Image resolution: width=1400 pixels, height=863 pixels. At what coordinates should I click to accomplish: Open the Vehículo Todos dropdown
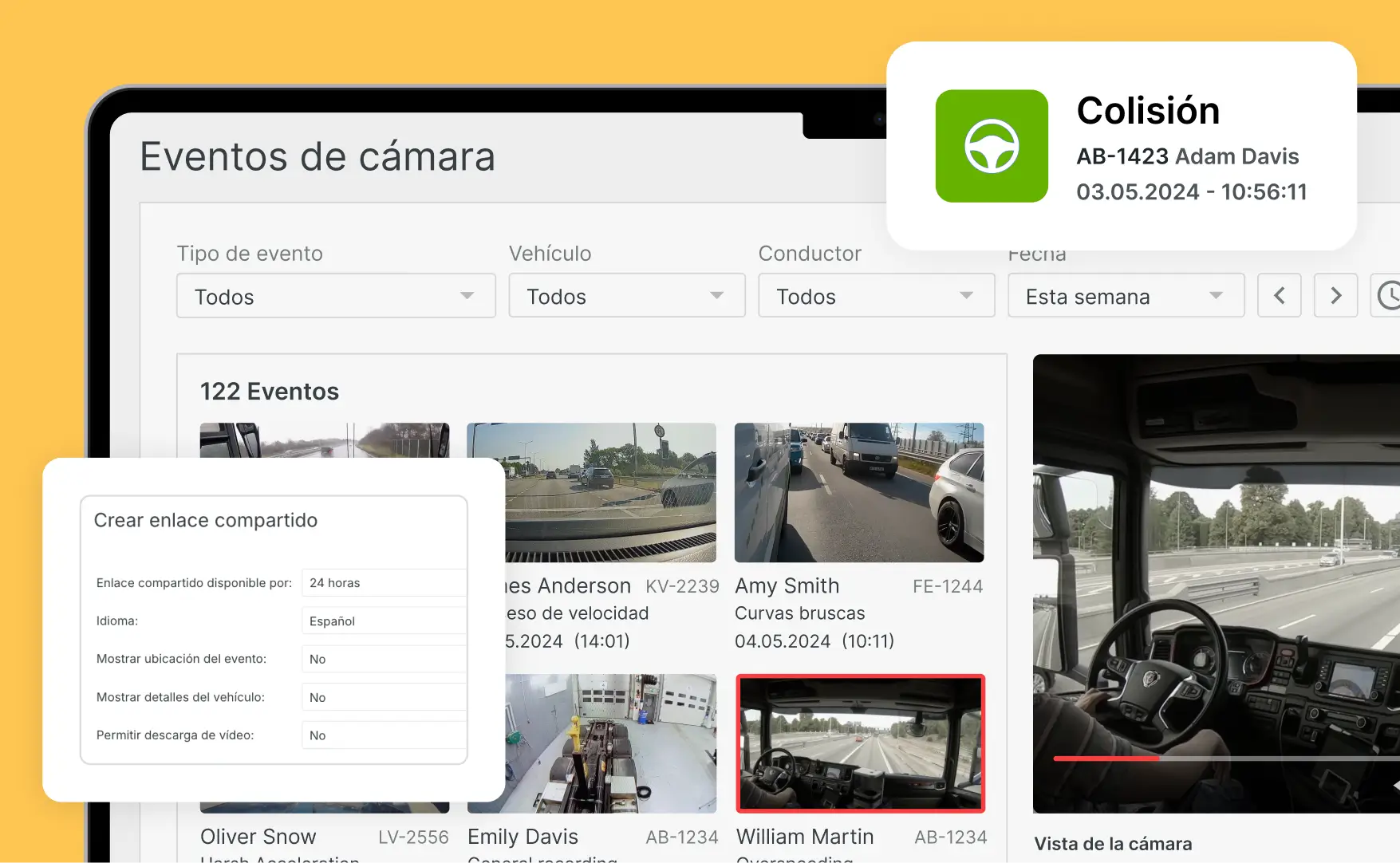(x=627, y=296)
